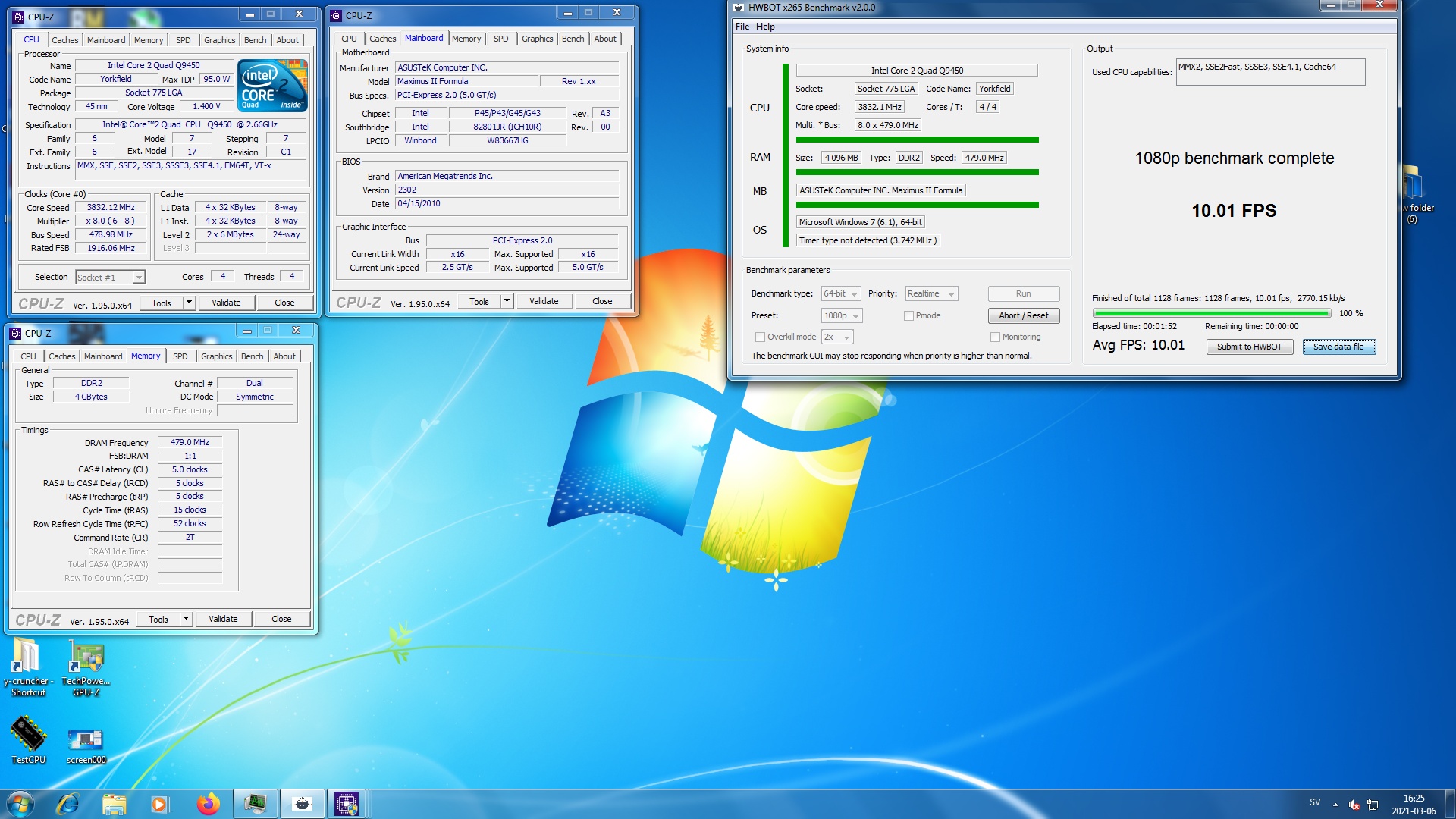Click the network connection tray icon

(x=1373, y=805)
